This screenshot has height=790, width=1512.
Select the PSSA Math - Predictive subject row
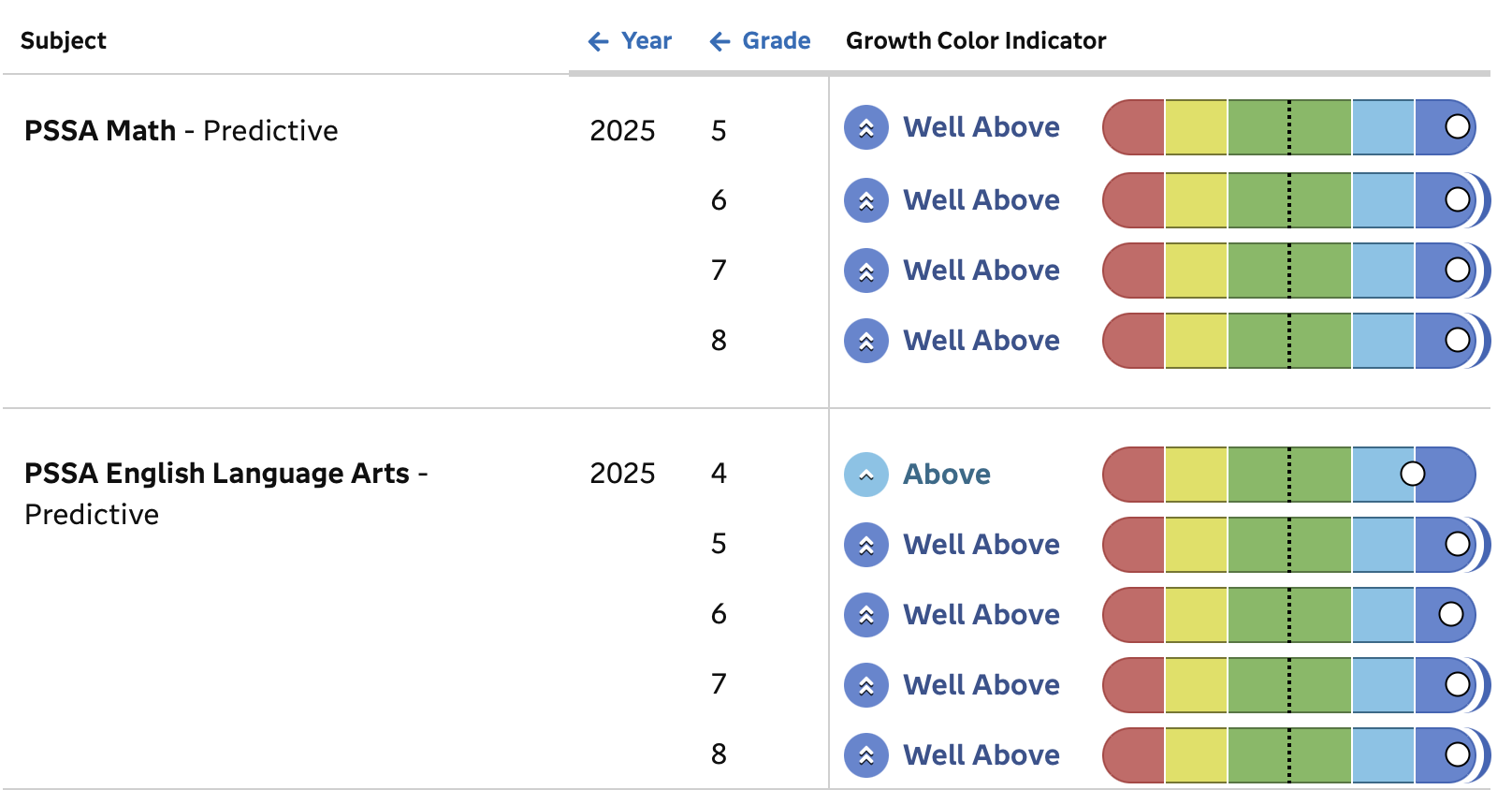tap(181, 131)
